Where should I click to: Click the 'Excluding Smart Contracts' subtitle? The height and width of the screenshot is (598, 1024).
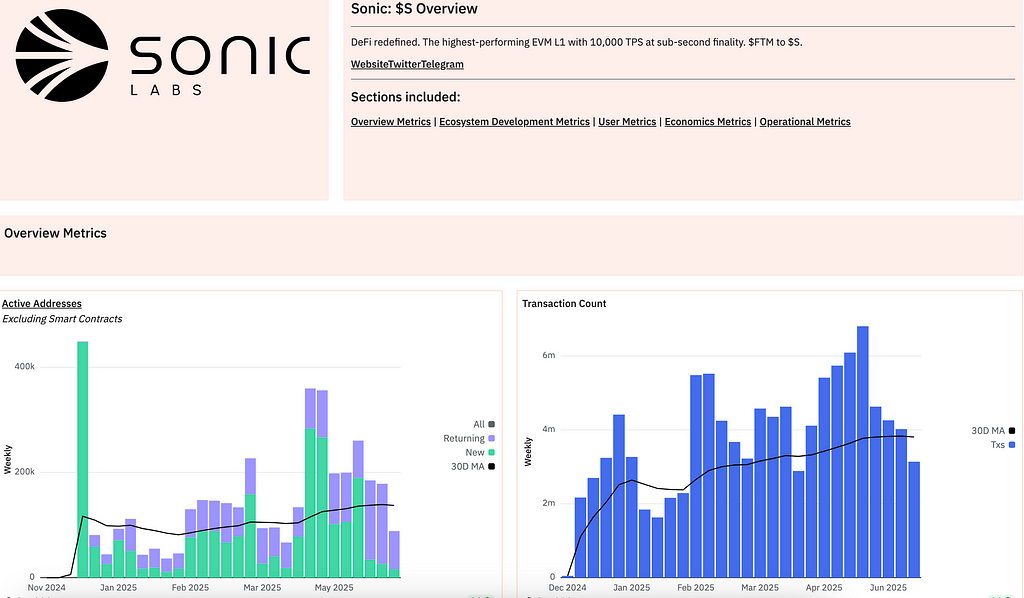62,319
